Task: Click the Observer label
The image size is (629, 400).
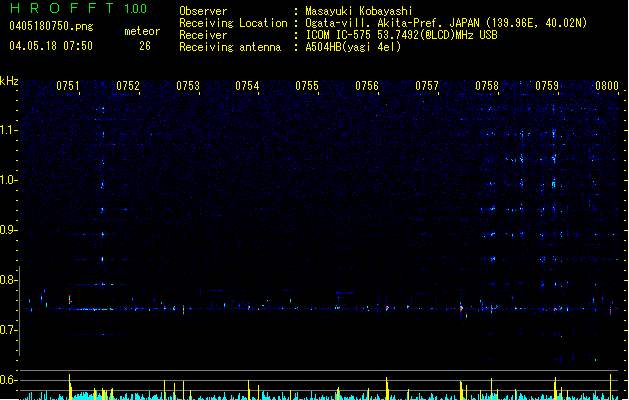Action: click(x=203, y=11)
